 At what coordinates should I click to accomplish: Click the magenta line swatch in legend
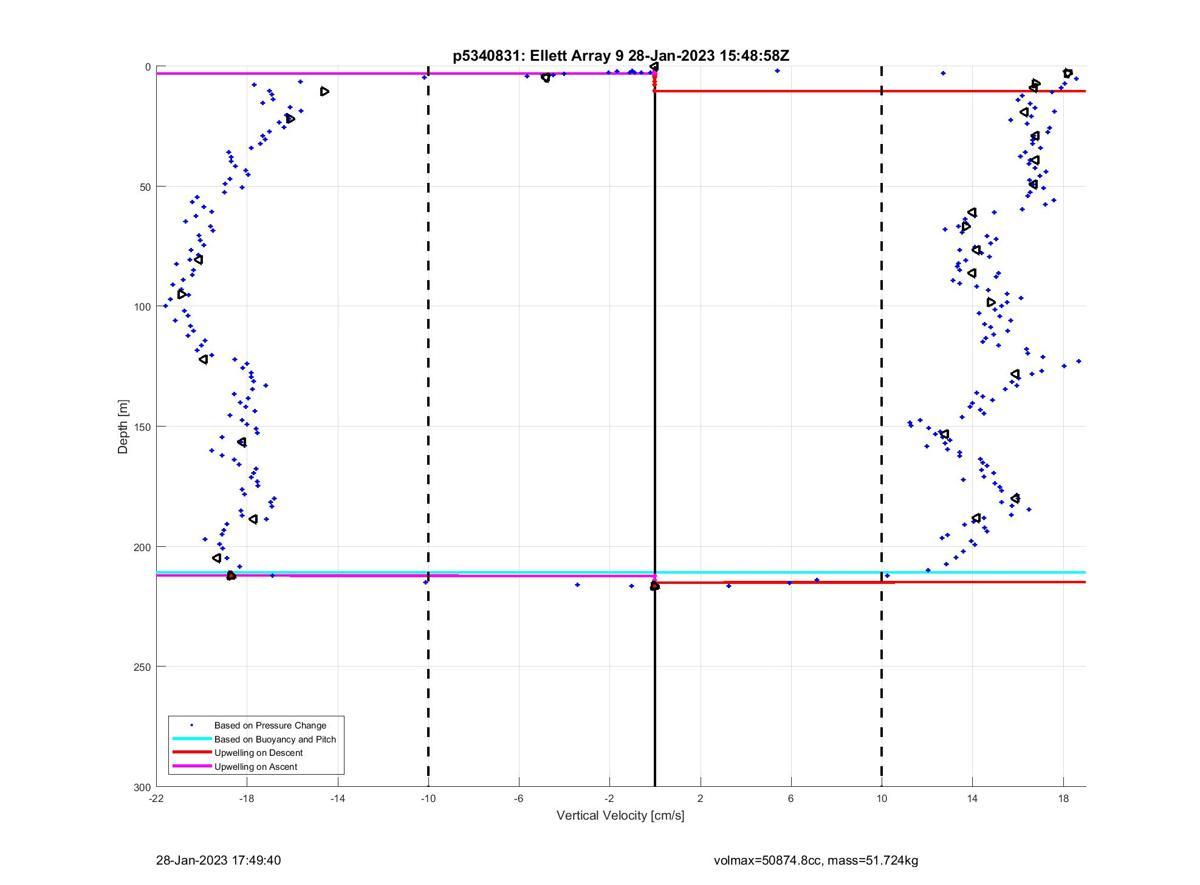coord(192,767)
